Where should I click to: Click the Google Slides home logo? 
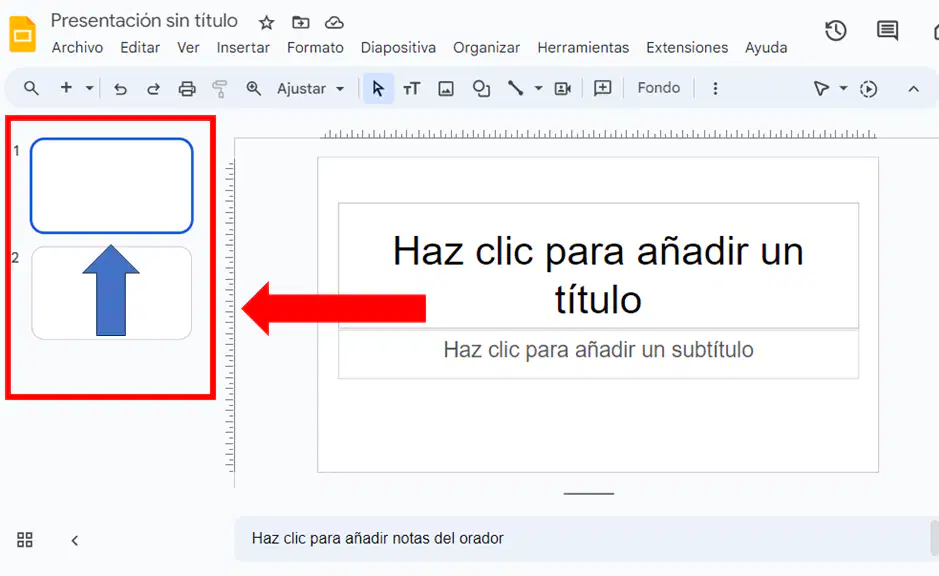click(23, 34)
